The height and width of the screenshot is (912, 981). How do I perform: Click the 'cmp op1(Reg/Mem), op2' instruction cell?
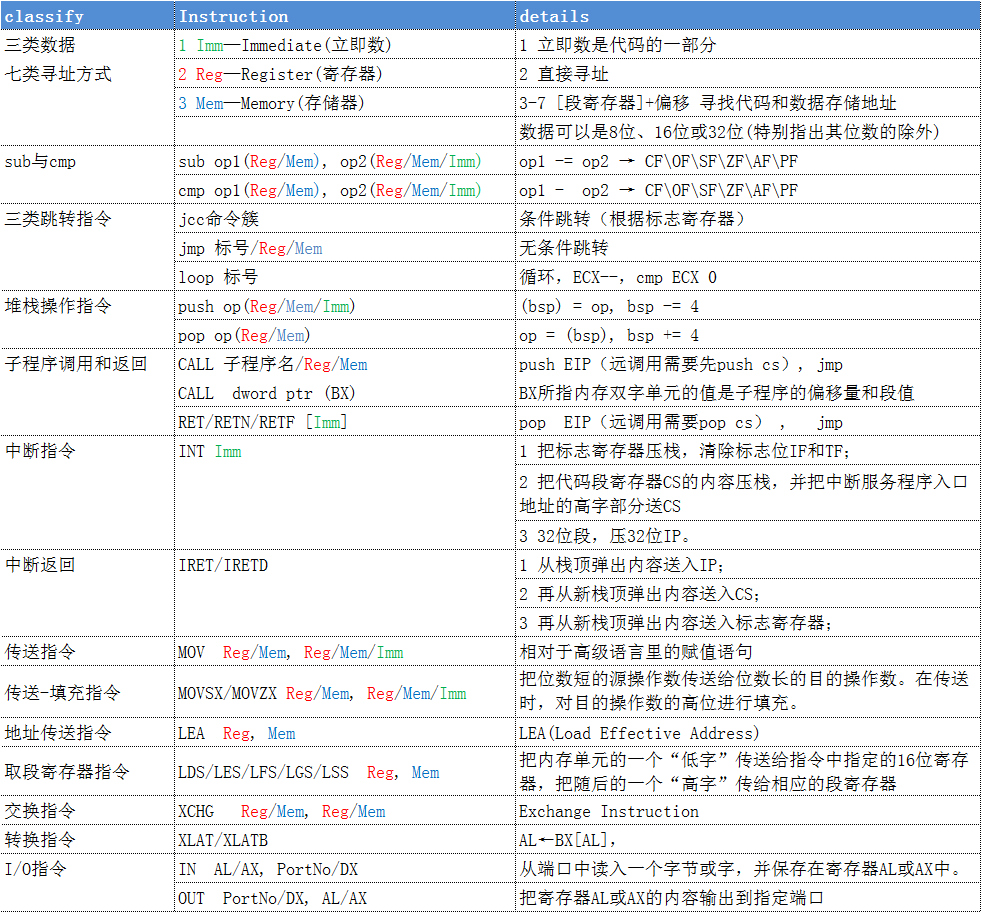(345, 190)
